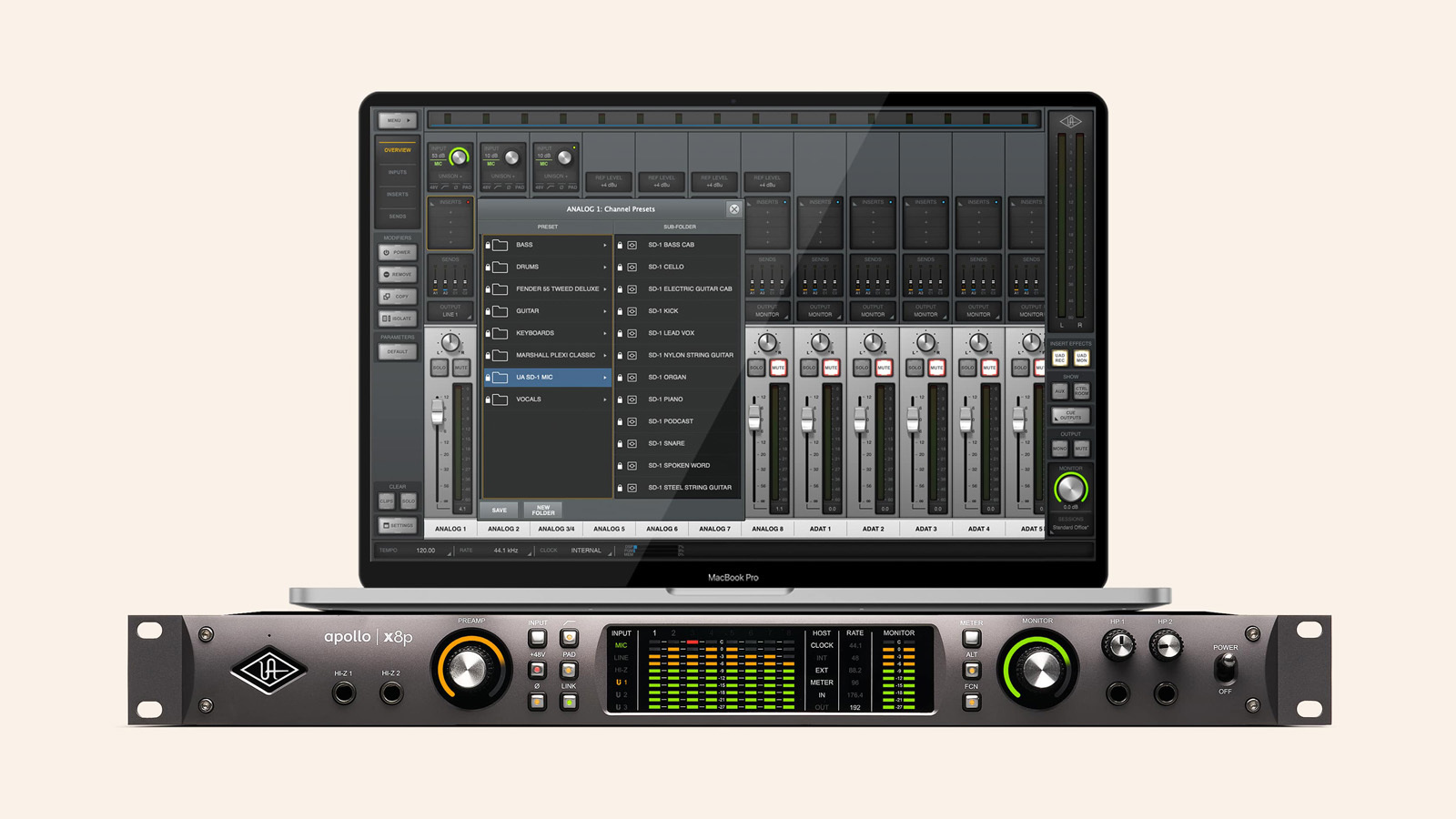Image resolution: width=1456 pixels, height=819 pixels.
Task: Click the ISOLATE modifier button
Action: (398, 318)
